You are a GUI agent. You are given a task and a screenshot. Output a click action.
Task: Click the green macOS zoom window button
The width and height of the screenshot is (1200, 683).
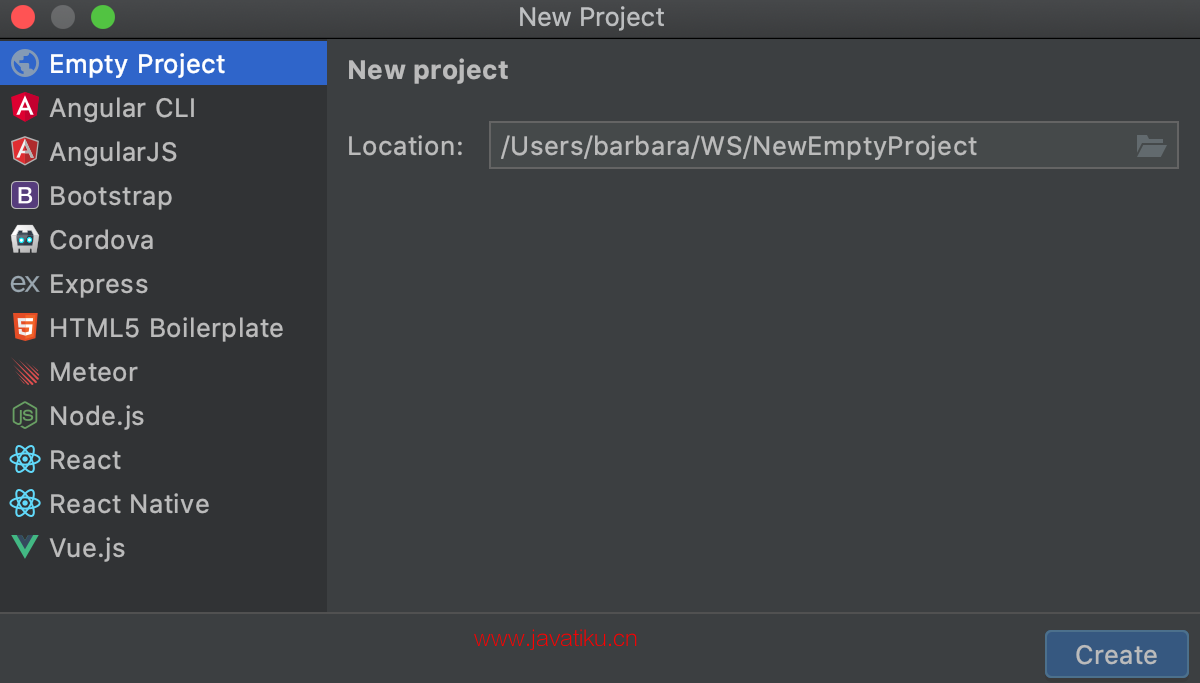tap(103, 17)
